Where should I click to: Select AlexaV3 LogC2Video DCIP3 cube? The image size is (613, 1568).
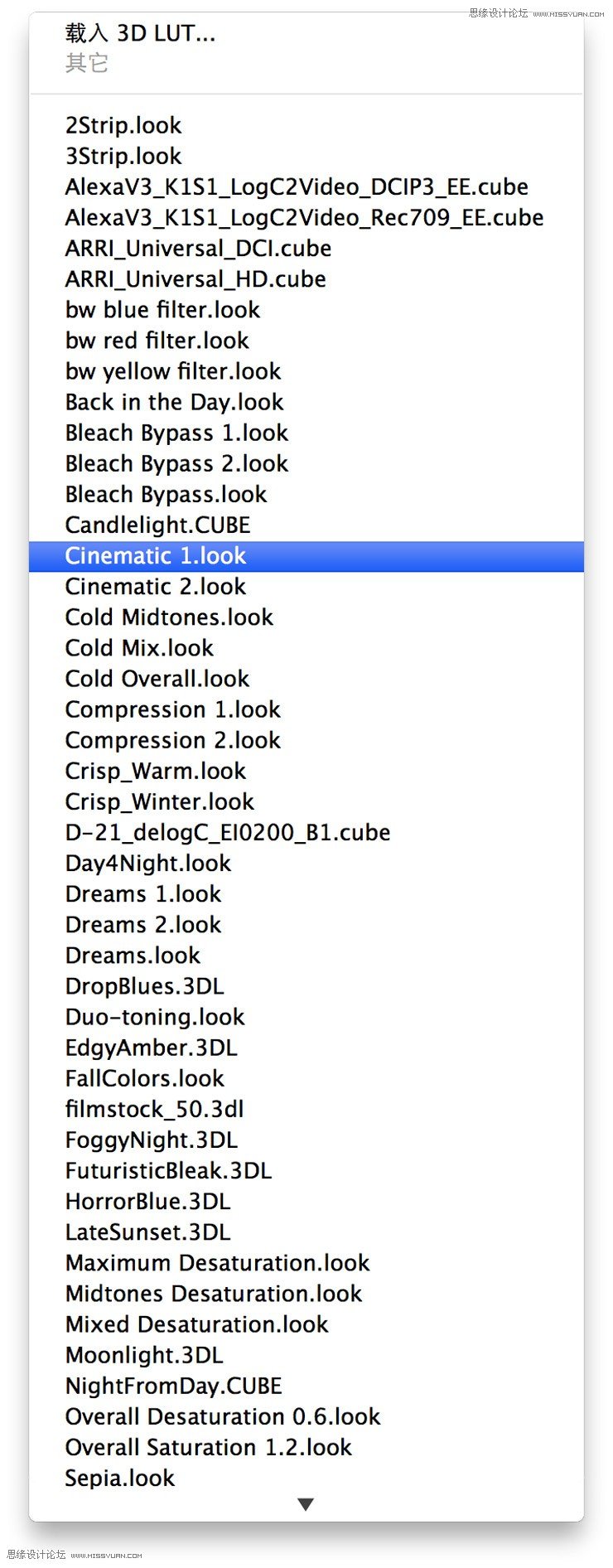[297, 186]
